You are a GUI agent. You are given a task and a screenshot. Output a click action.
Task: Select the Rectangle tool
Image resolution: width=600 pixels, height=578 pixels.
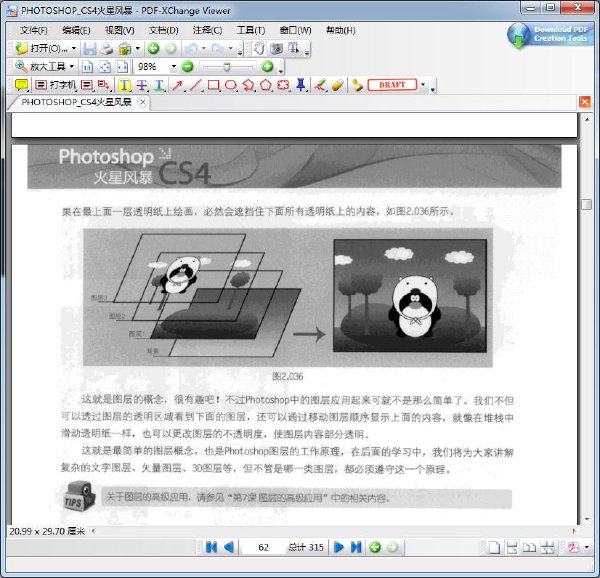point(213,85)
